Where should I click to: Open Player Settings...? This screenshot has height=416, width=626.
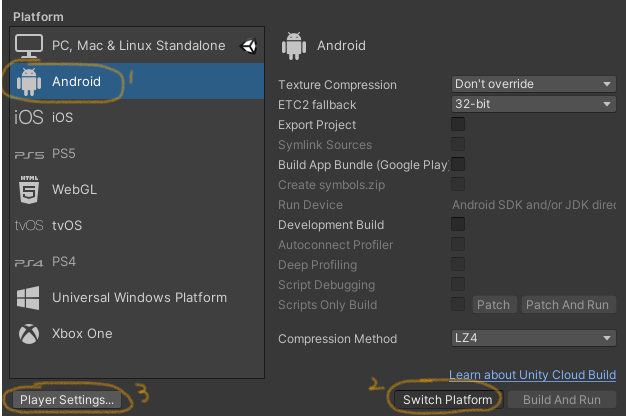pyautogui.click(x=67, y=400)
